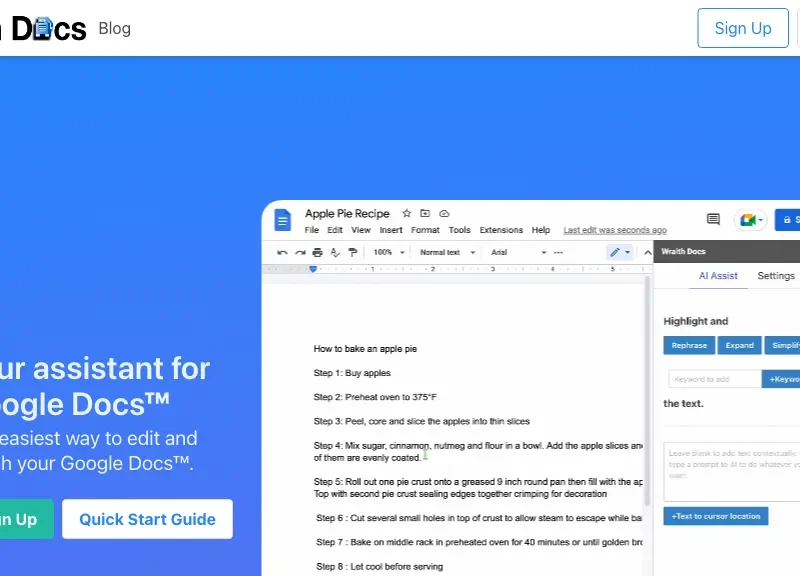Click the 'Step 3: Peel, core and slice' line
The width and height of the screenshot is (800, 576).
tap(421, 421)
